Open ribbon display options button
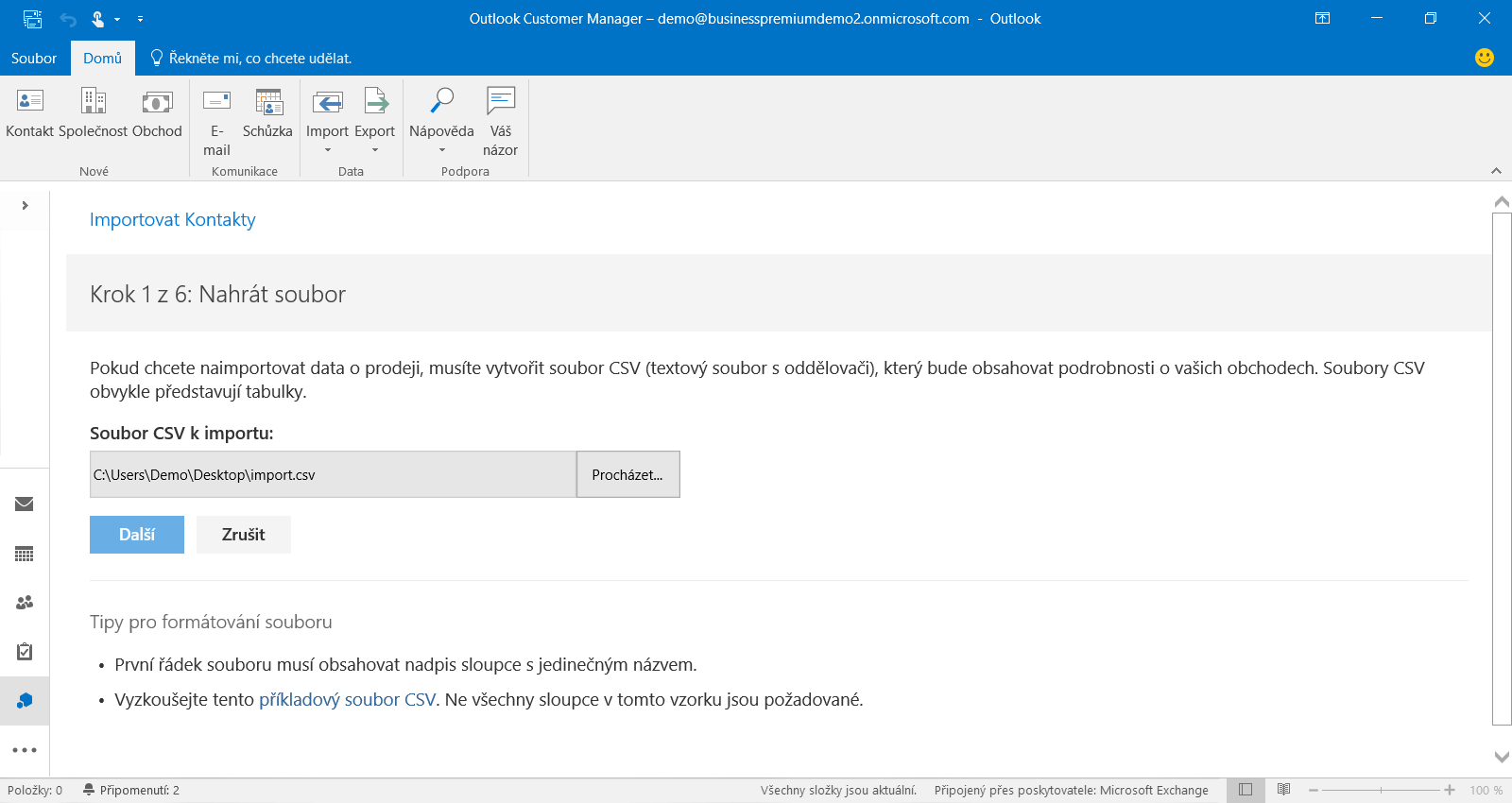The width and height of the screenshot is (1512, 803). click(x=1323, y=18)
